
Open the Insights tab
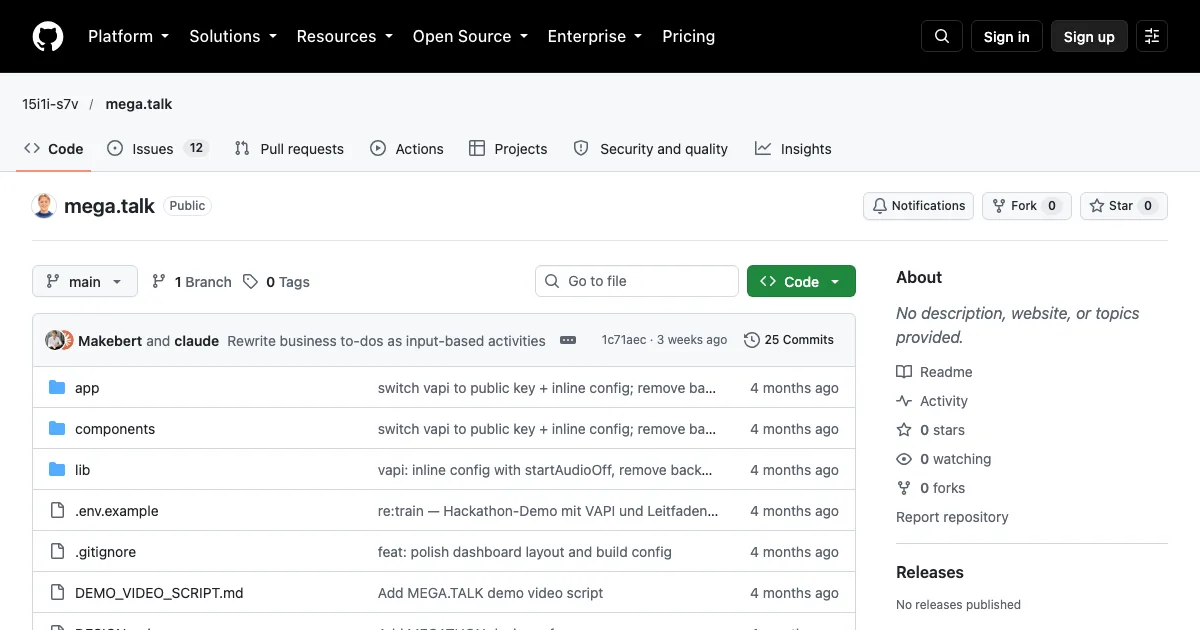pos(793,149)
